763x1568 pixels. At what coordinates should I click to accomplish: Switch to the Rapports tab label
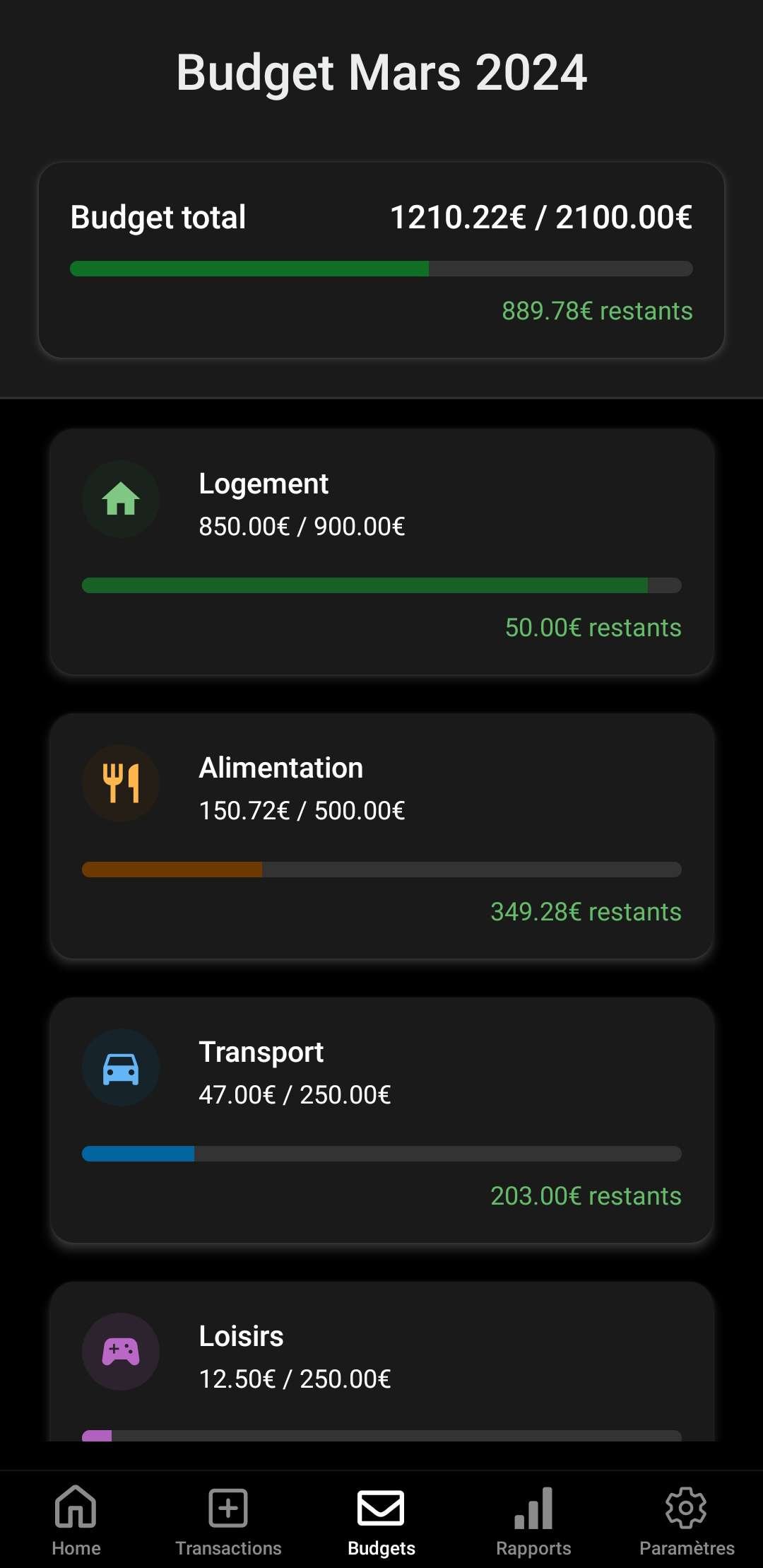click(x=533, y=1548)
